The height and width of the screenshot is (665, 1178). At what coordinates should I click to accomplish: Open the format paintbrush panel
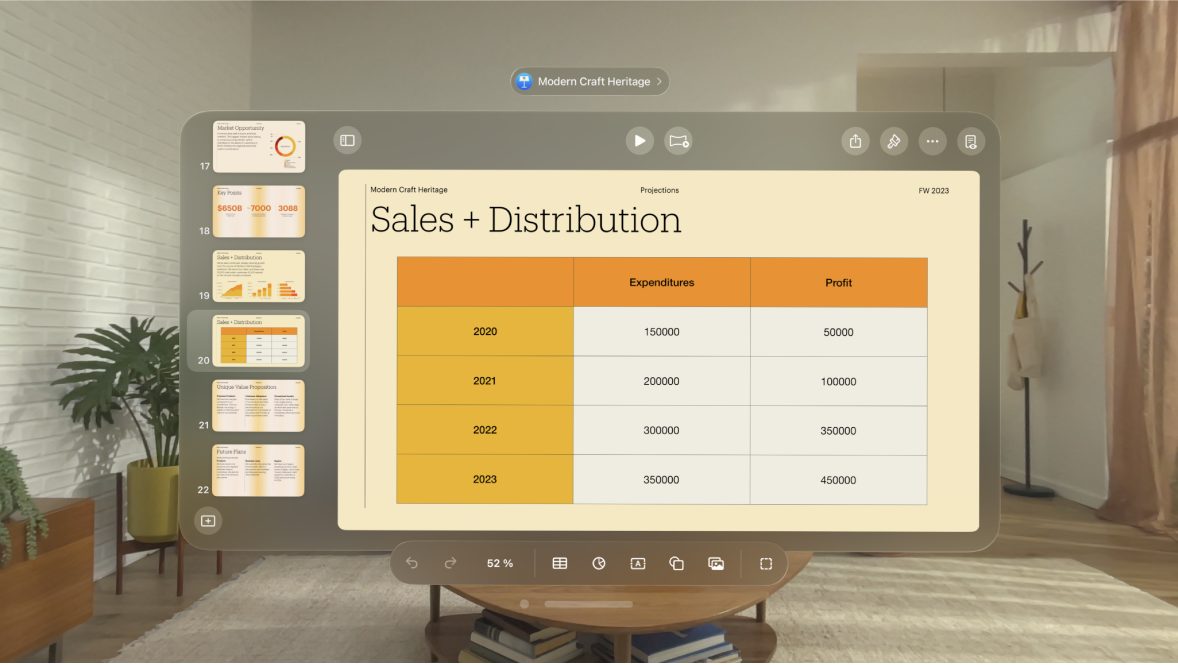[893, 141]
